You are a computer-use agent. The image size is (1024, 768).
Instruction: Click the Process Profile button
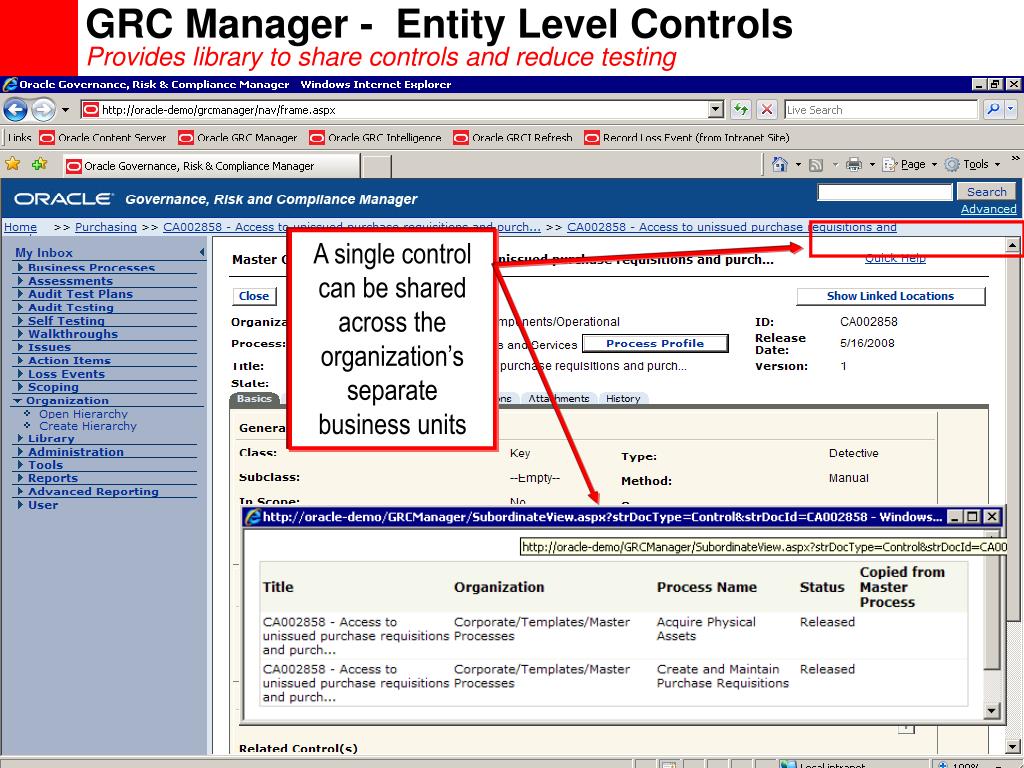point(655,344)
